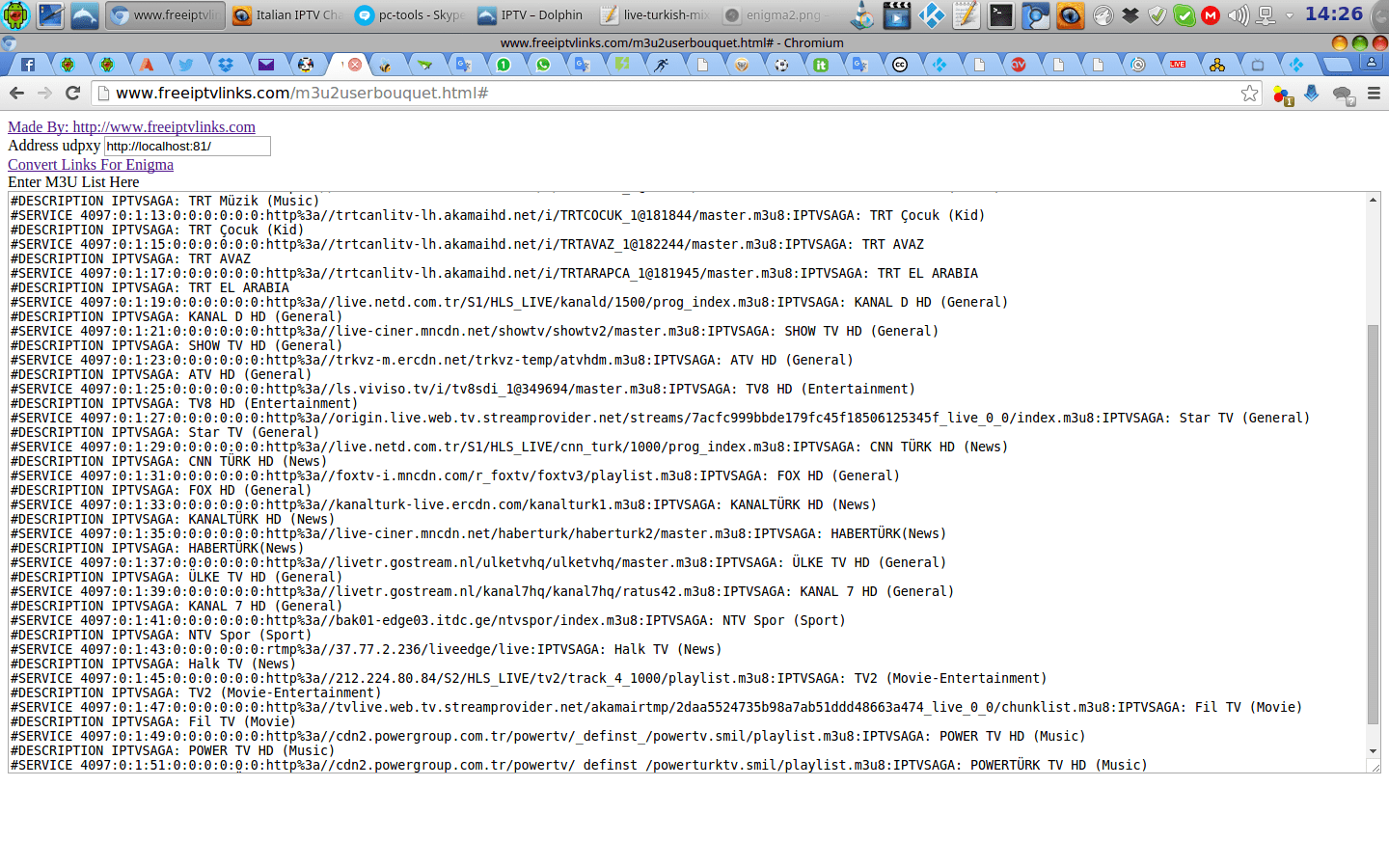1389x868 pixels.
Task: Click the Dolphin file manager launcher icon
Action: (x=84, y=14)
